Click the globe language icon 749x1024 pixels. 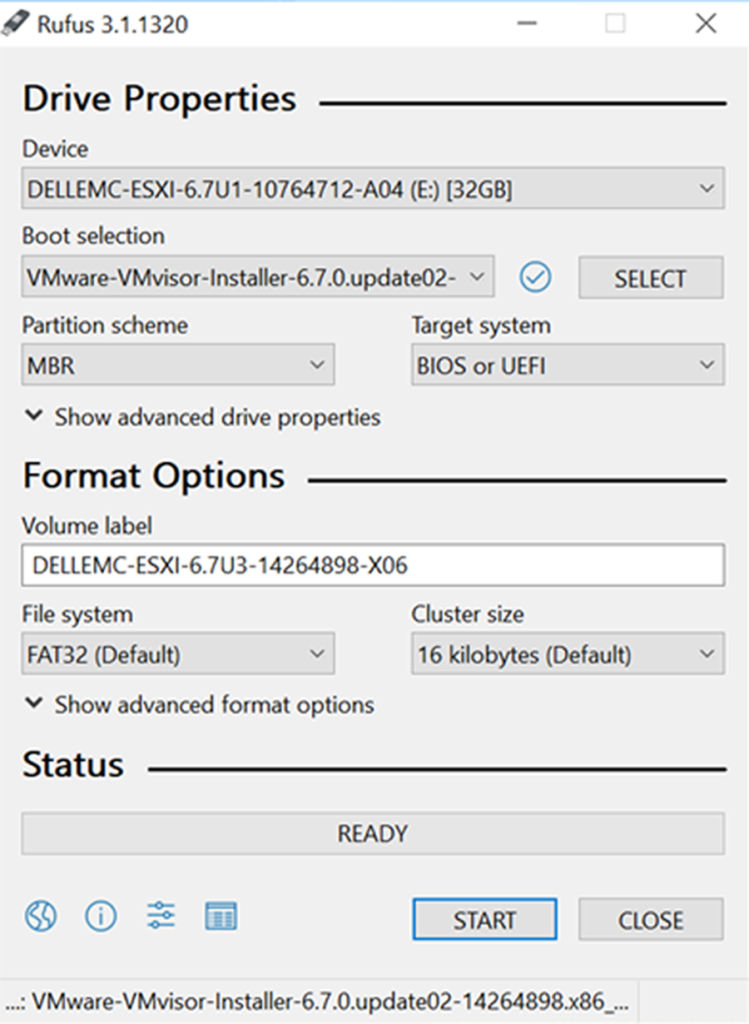click(x=41, y=915)
